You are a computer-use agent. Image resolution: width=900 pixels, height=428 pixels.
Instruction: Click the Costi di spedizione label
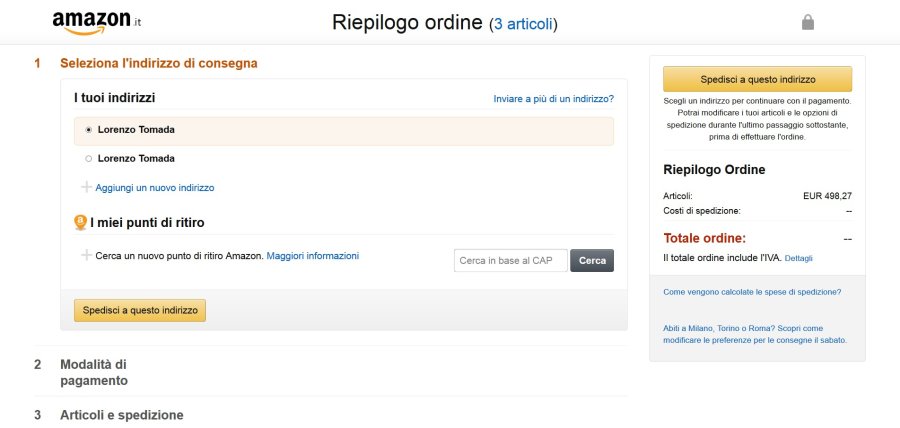(x=701, y=211)
